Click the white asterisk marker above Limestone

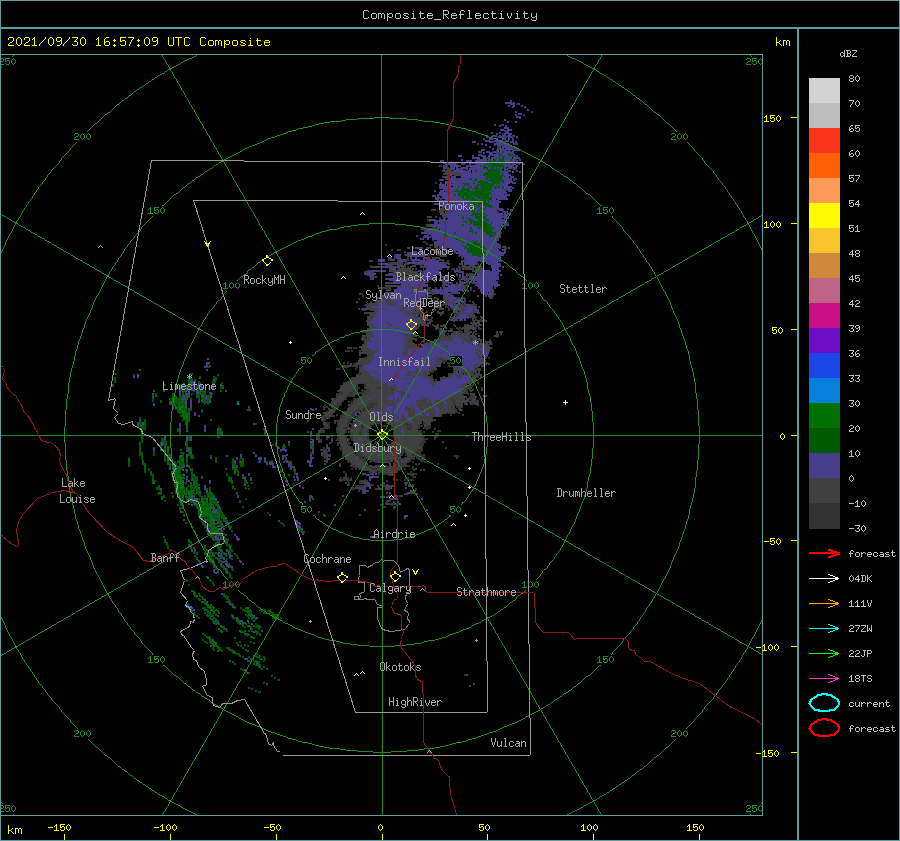click(189, 377)
